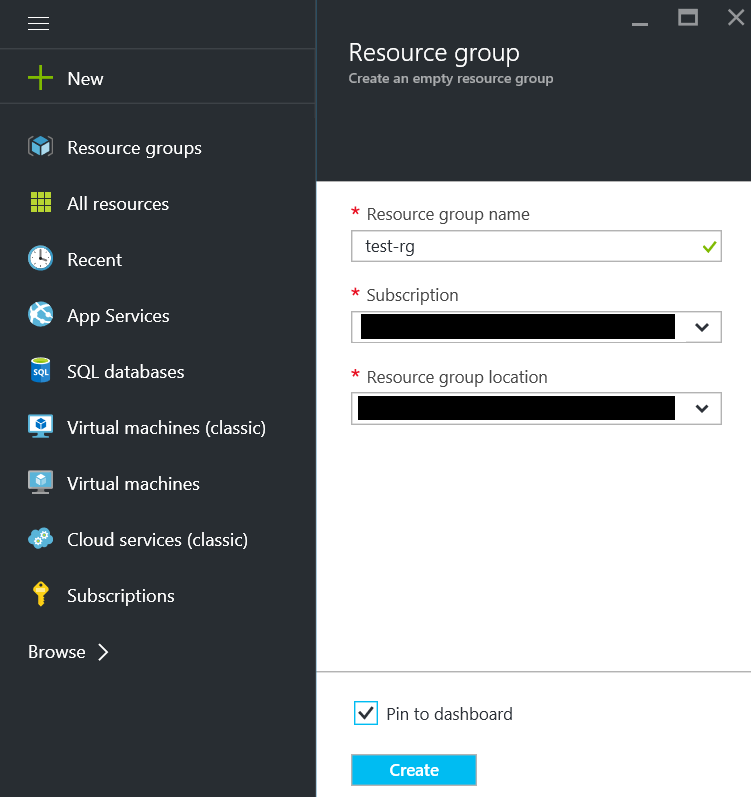Viewport: 751px width, 797px height.
Task: Click the Resource group blade title
Action: [434, 53]
